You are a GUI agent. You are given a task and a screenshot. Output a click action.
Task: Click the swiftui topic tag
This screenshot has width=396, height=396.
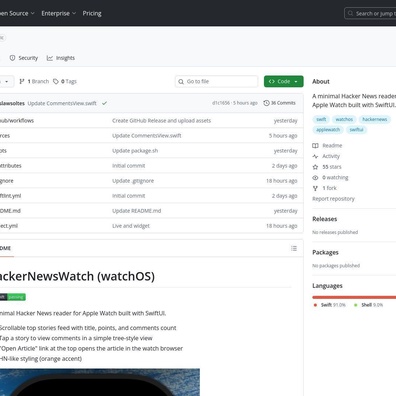tap(356, 130)
